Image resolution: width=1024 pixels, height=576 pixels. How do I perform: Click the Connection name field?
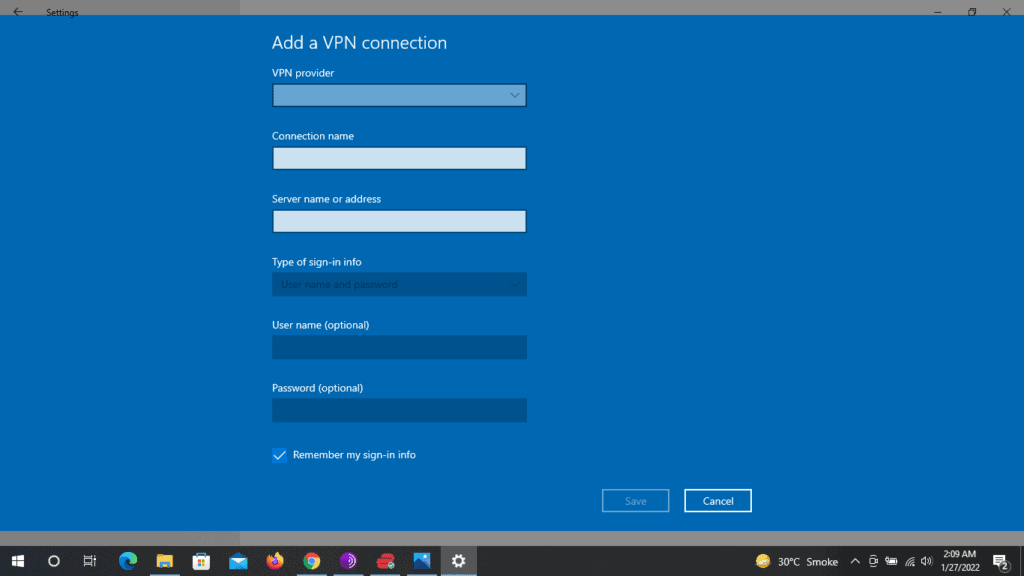(399, 158)
